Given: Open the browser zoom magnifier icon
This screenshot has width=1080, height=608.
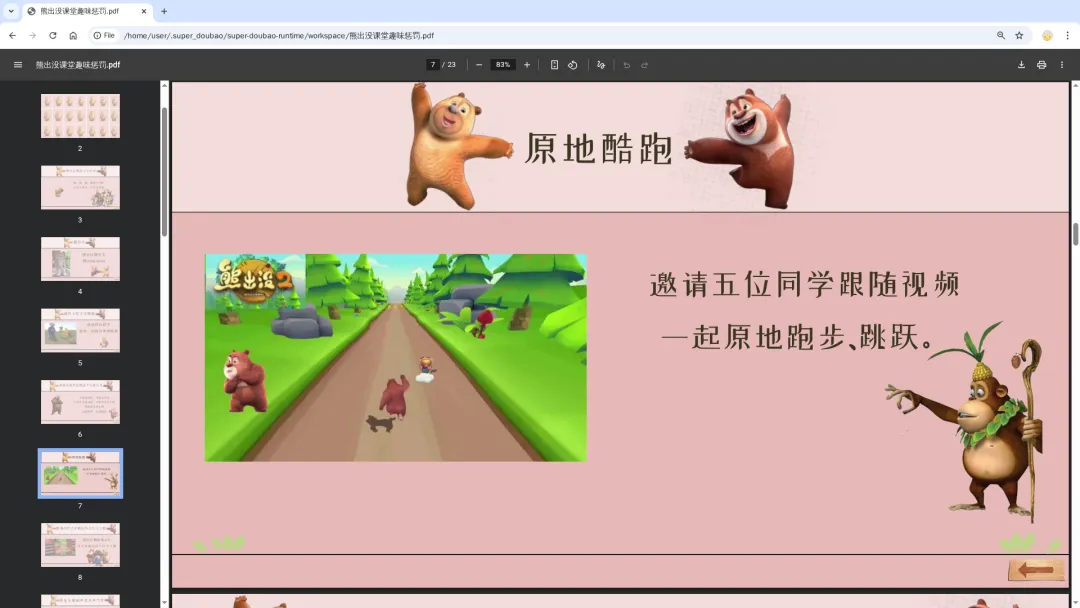Looking at the screenshot, I should point(1001,35).
